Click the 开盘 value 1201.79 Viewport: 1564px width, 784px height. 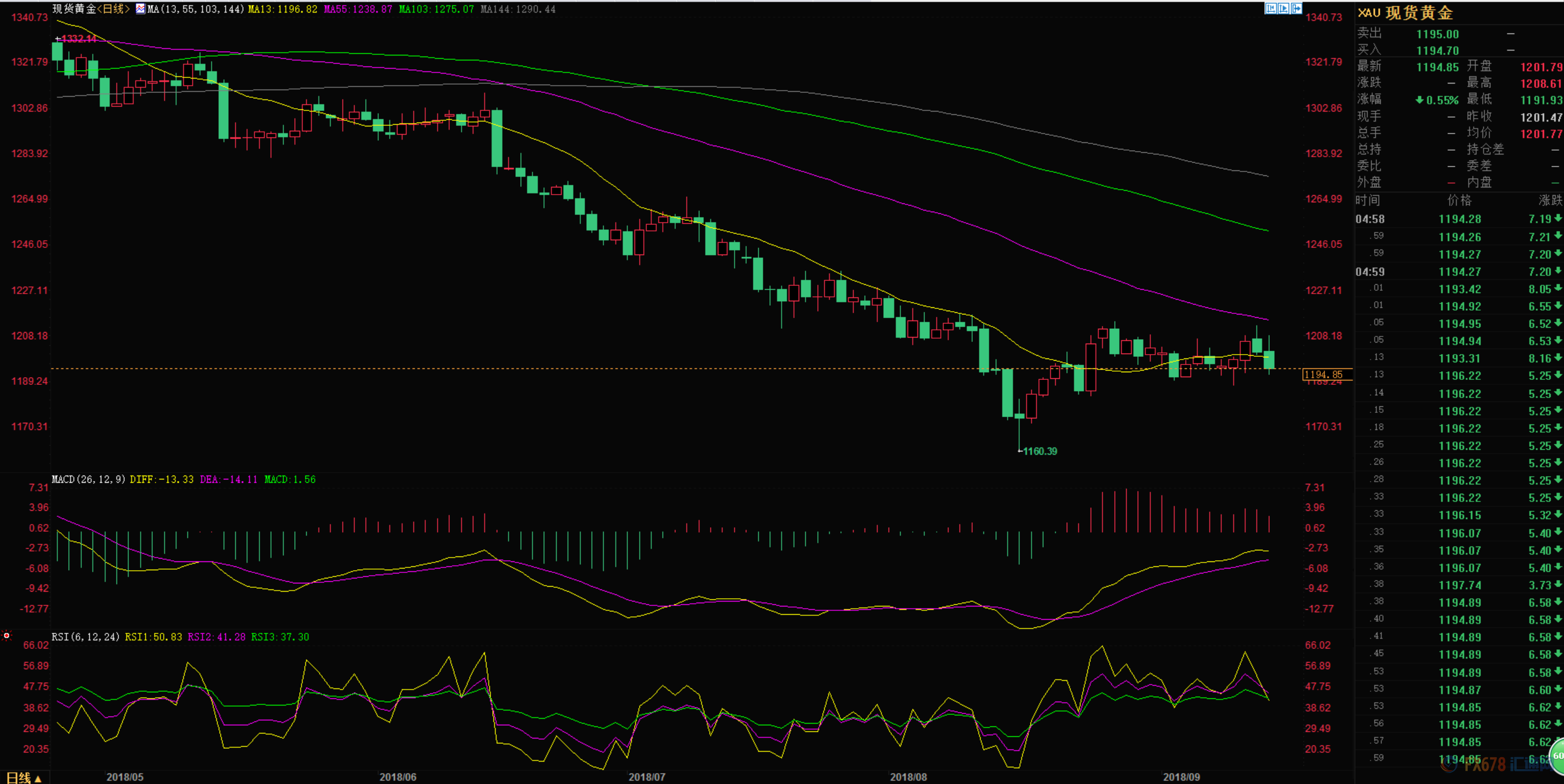click(x=1541, y=68)
